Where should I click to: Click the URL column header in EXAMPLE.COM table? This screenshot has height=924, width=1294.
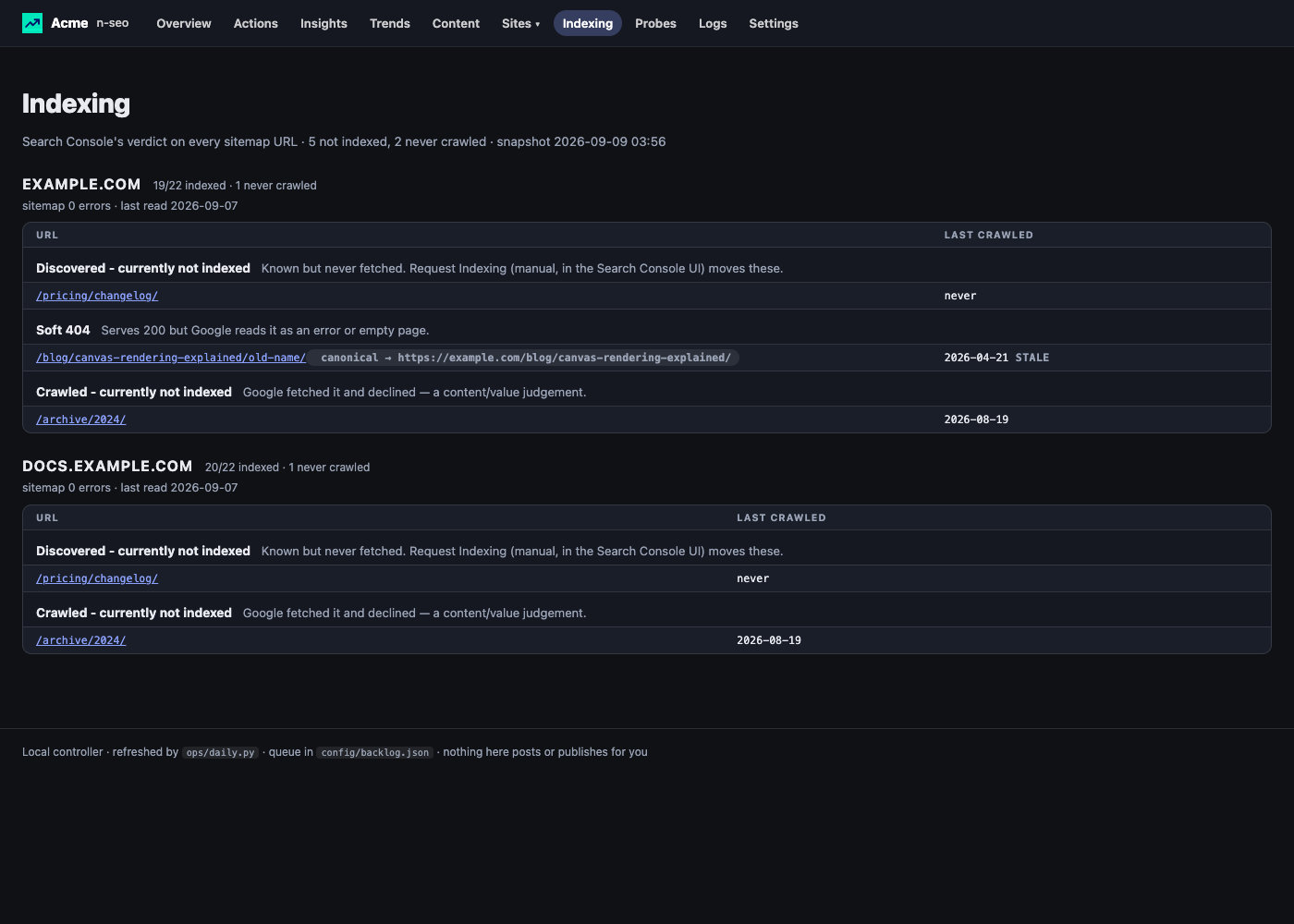[x=47, y=235]
